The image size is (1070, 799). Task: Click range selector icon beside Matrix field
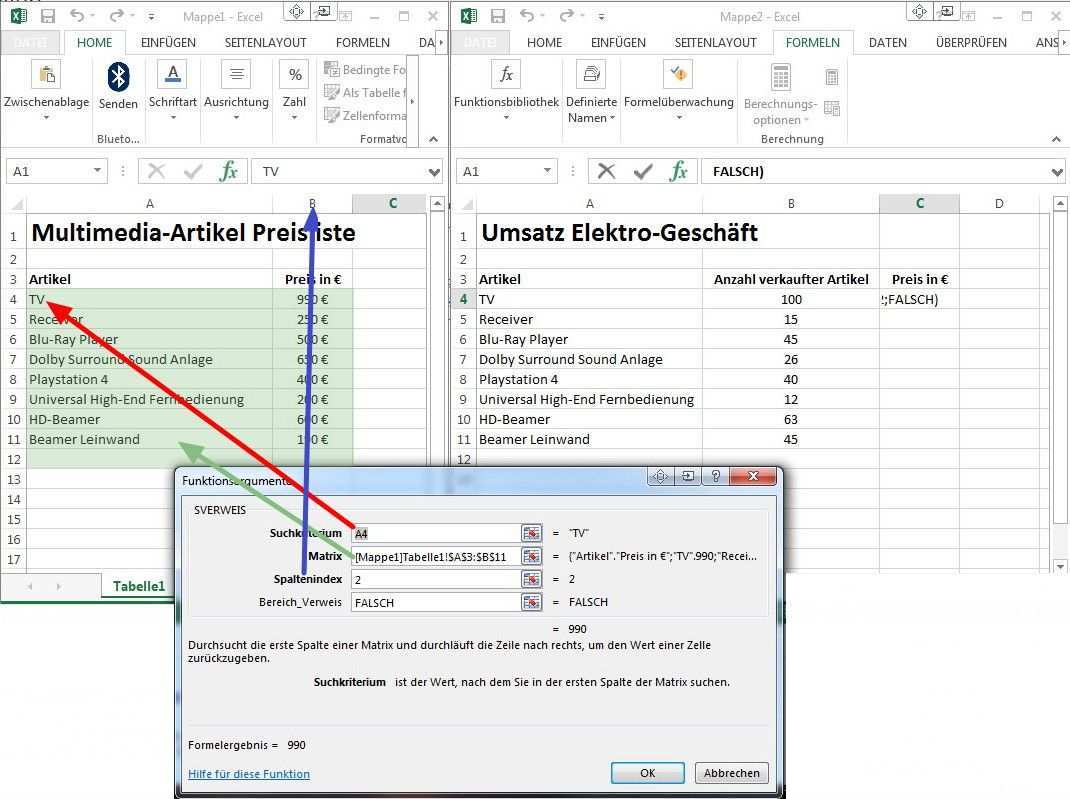(x=531, y=557)
